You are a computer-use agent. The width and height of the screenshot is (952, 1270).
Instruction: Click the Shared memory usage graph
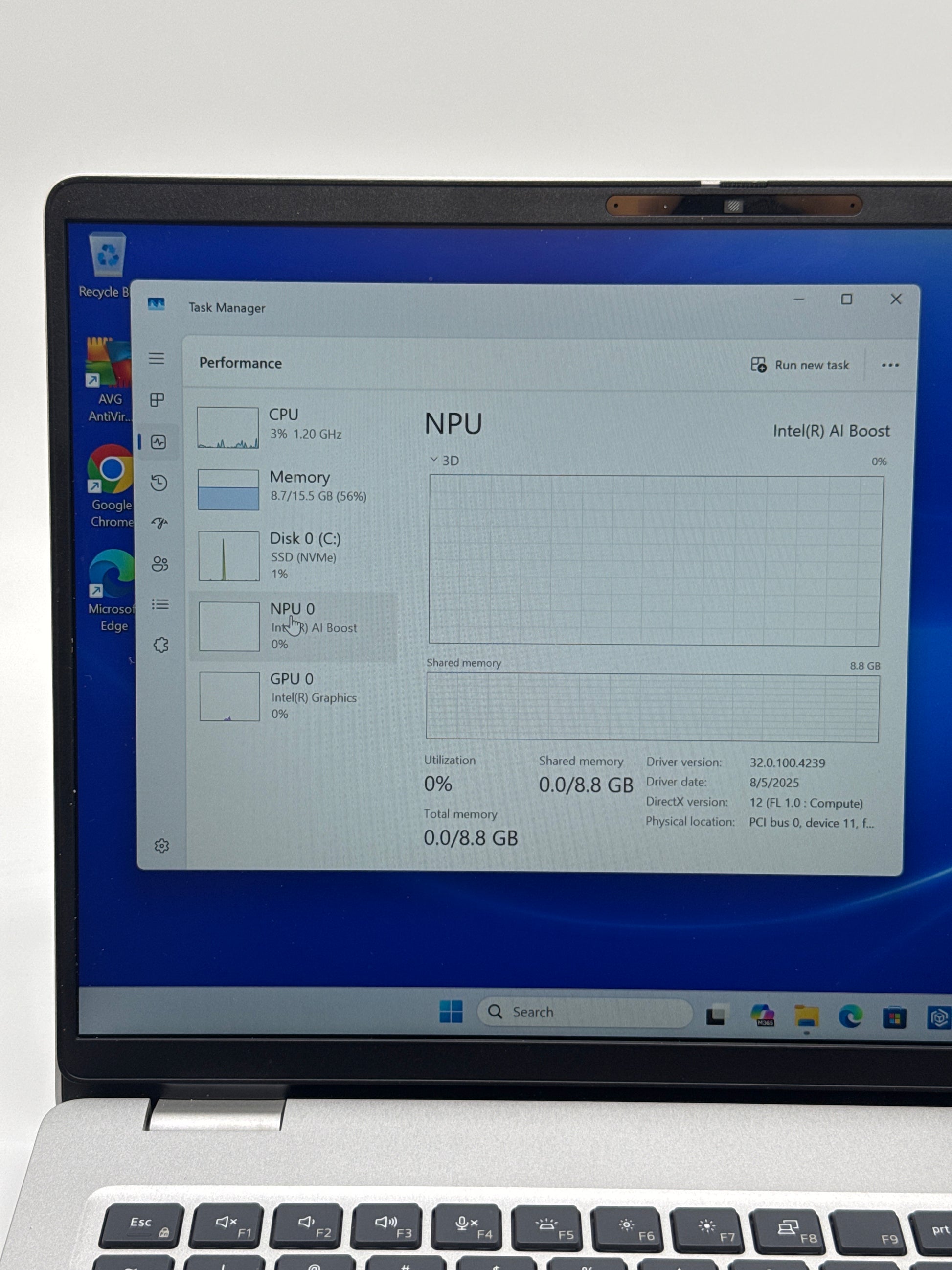coord(653,708)
